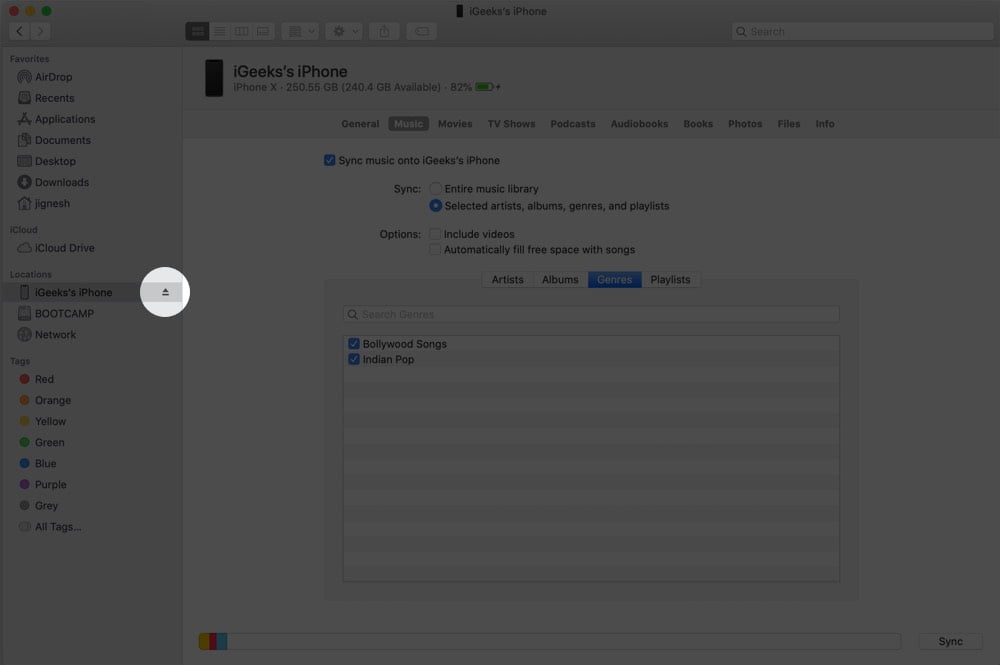Image resolution: width=1000 pixels, height=665 pixels.
Task: Switch Finder to list view
Action: (219, 31)
